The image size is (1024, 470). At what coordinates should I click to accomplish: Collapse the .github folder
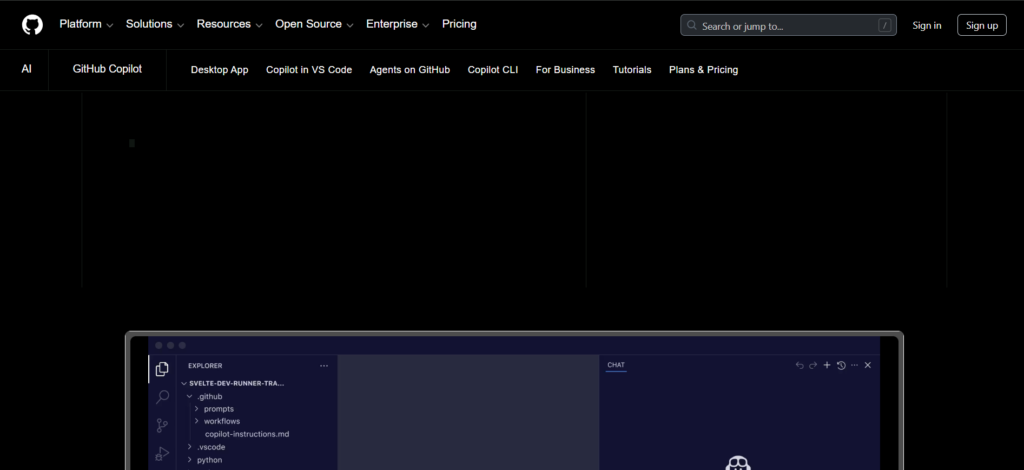click(204, 396)
